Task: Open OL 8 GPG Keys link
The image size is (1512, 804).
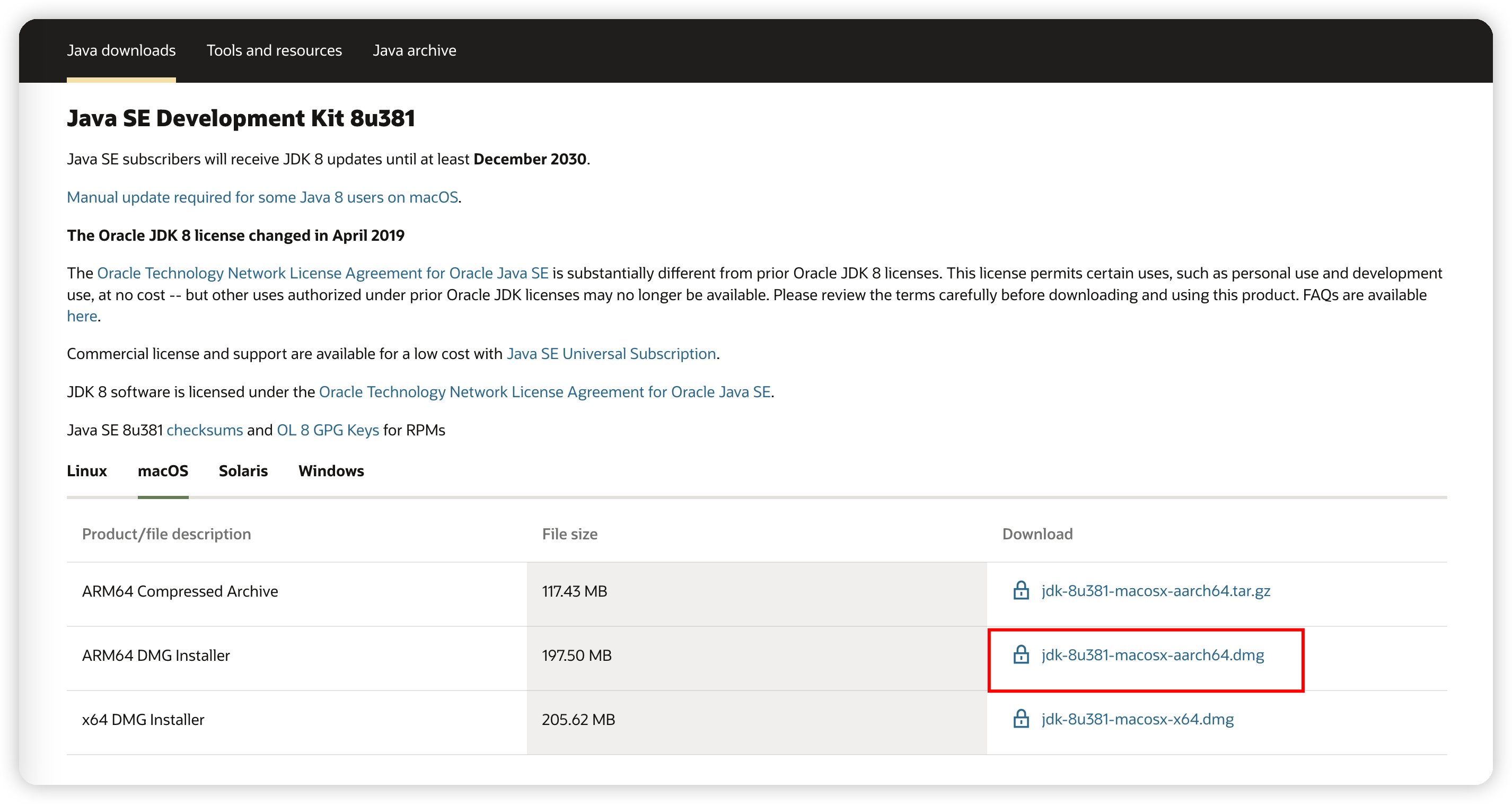Action: pos(328,430)
